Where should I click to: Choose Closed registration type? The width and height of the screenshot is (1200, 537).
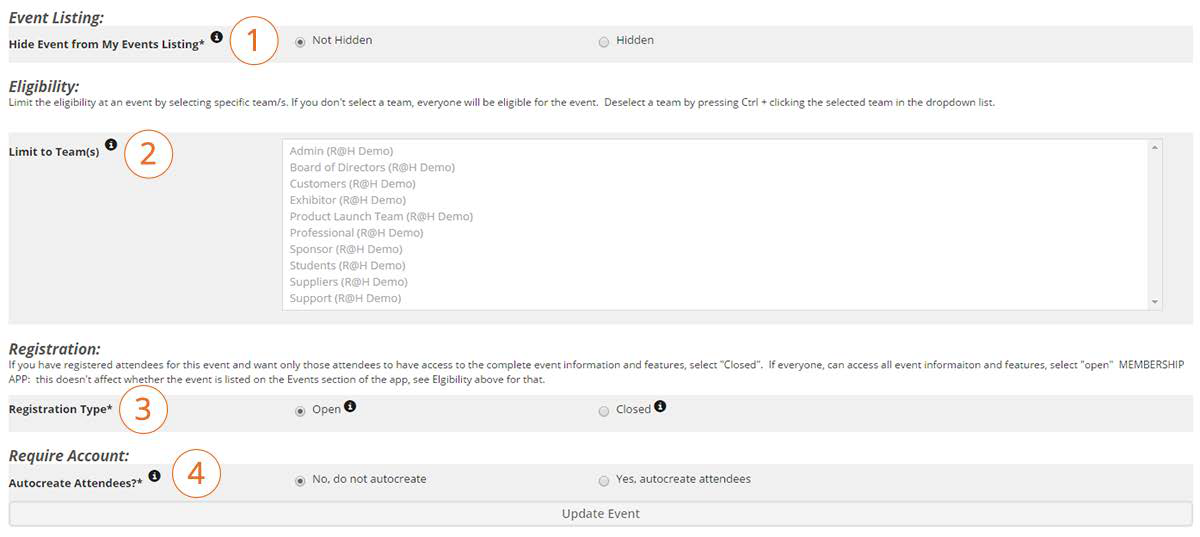[603, 411]
